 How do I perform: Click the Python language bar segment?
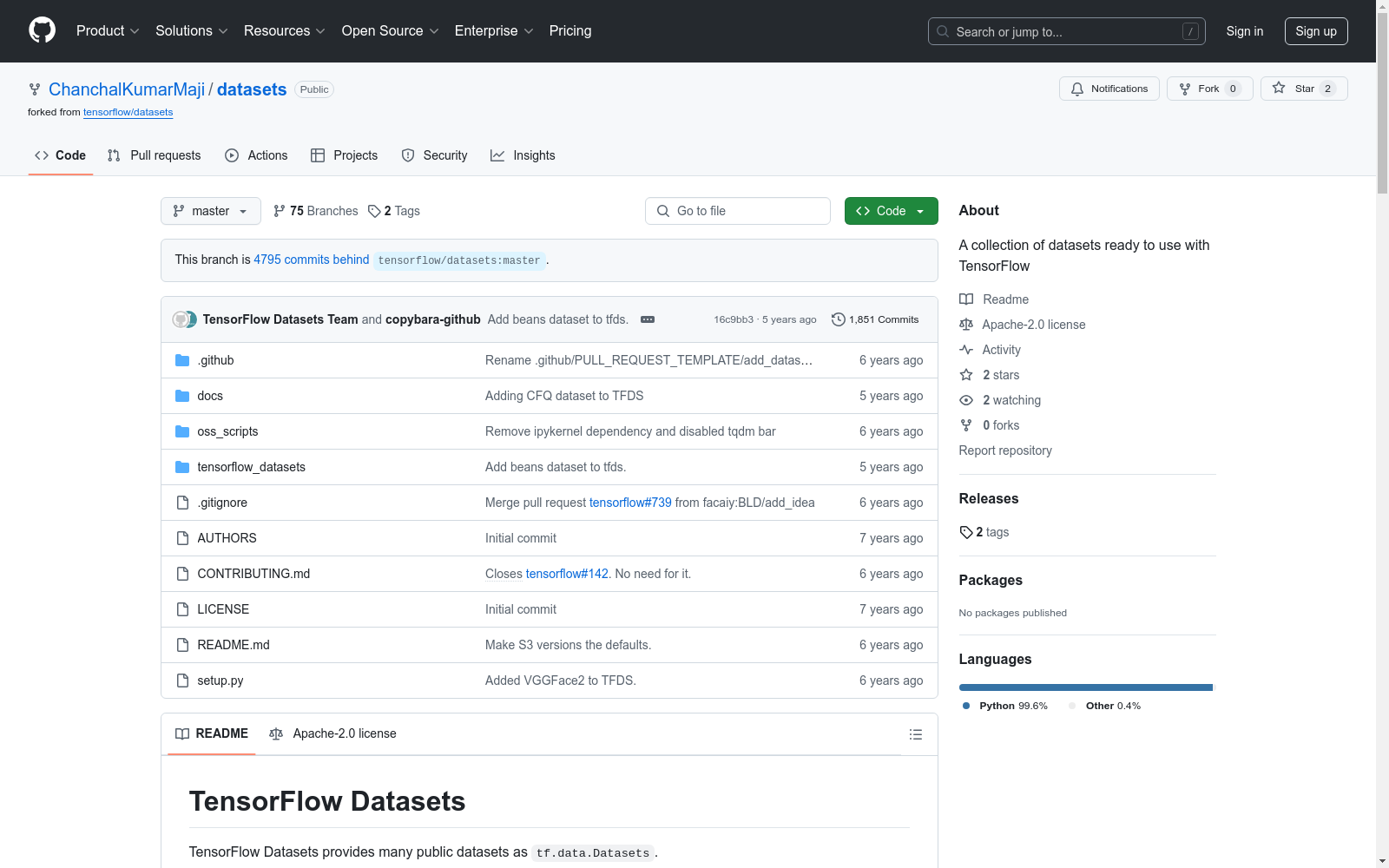pyautogui.click(x=1085, y=687)
